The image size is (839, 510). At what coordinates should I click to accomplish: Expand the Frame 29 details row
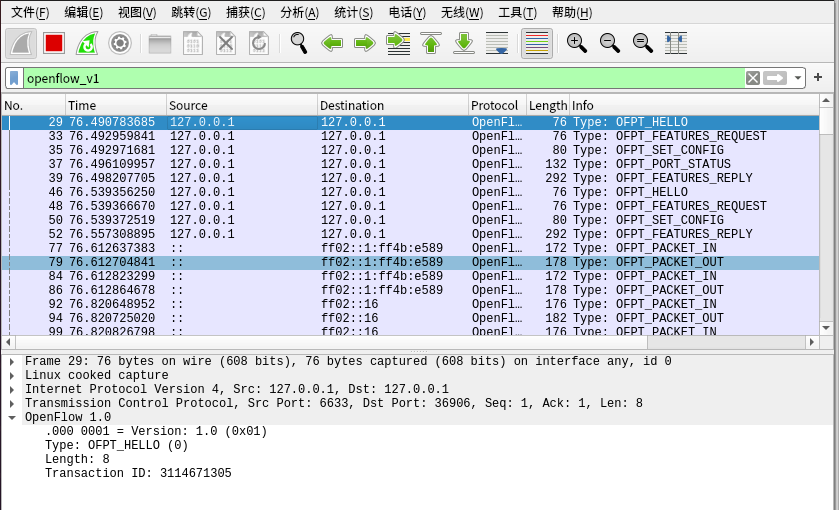(12, 362)
